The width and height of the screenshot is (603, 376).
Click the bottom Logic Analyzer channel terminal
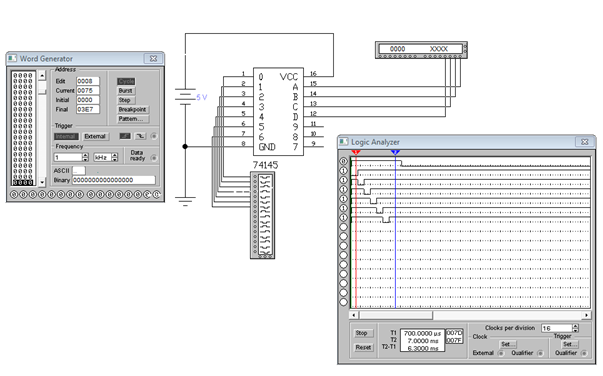click(x=343, y=302)
